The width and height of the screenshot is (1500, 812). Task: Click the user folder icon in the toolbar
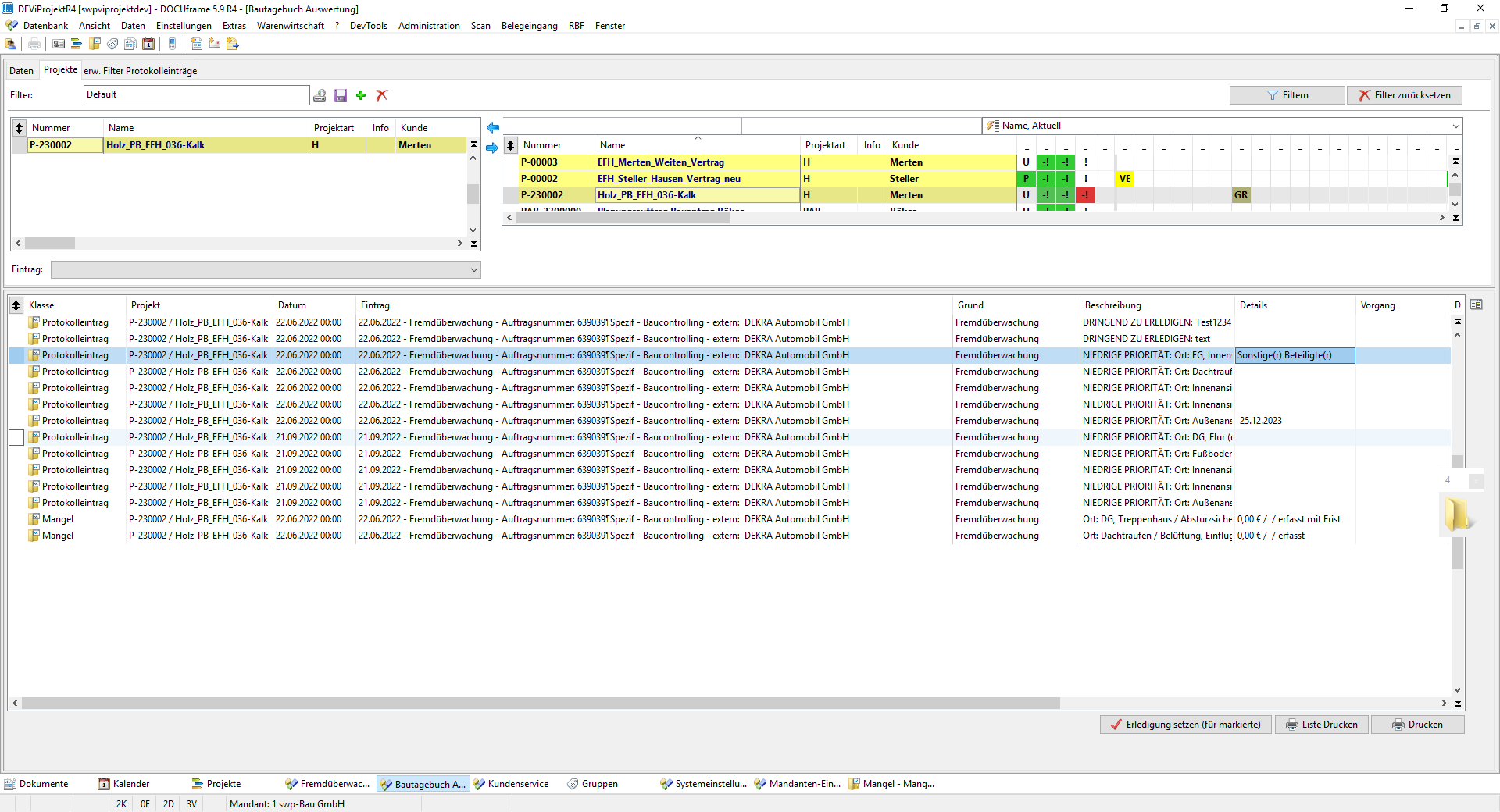click(11, 44)
